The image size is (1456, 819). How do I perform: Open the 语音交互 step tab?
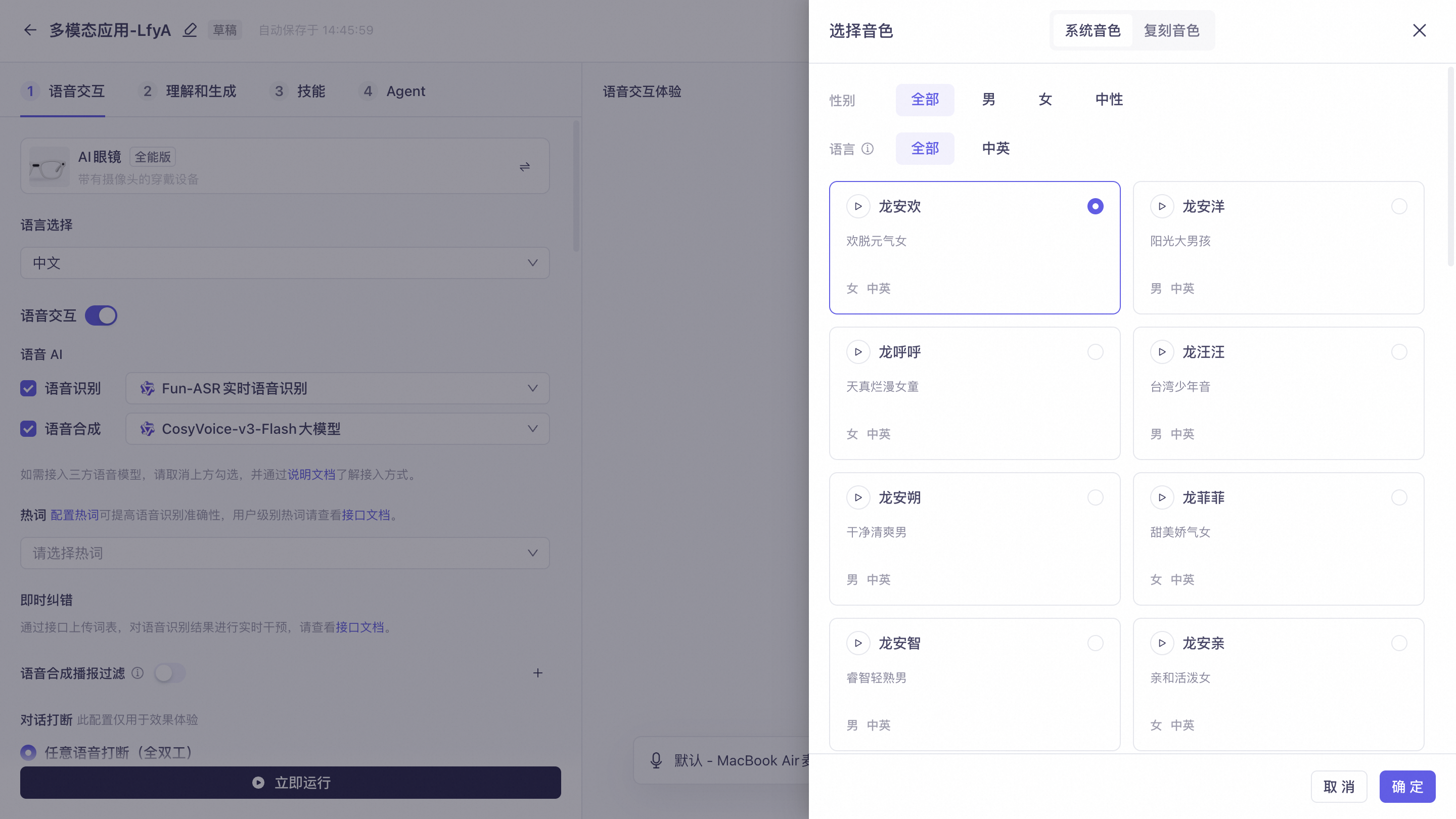click(x=63, y=91)
